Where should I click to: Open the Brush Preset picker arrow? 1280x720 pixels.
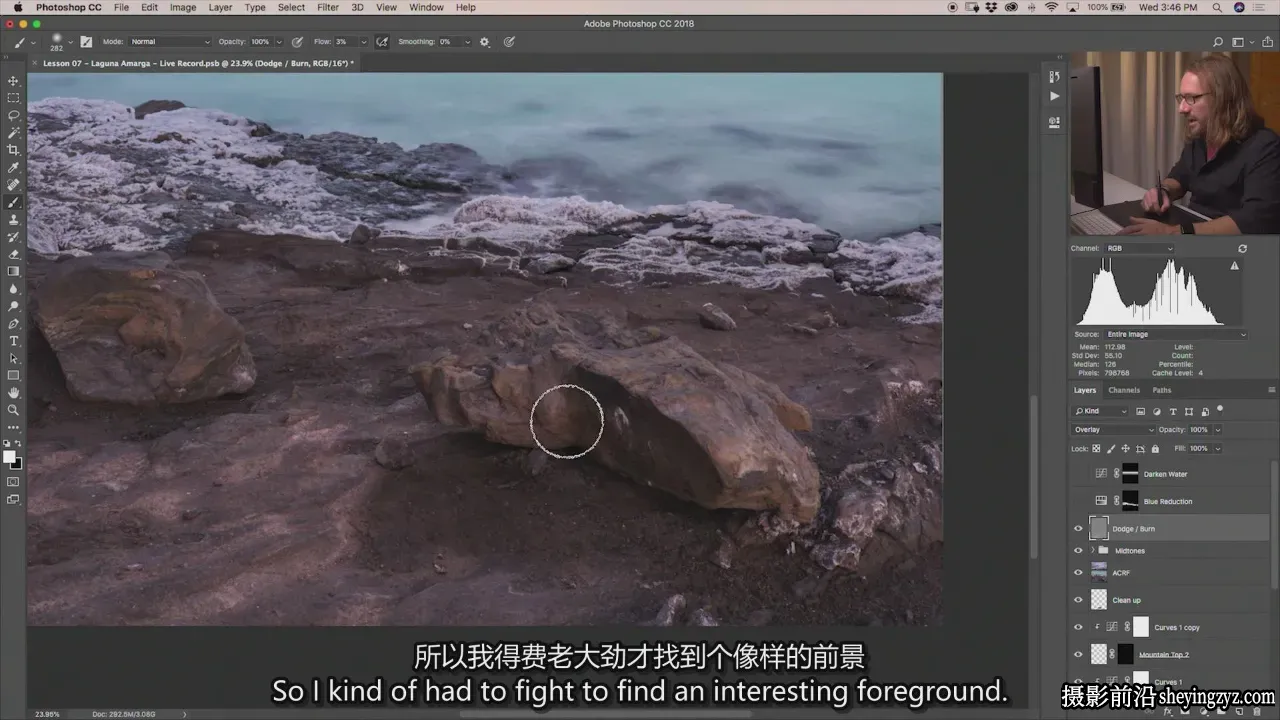click(70, 42)
